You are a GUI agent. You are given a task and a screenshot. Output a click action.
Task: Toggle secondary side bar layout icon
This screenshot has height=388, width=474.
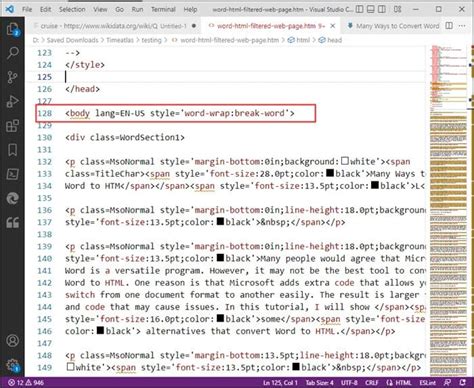pyautogui.click(x=382, y=9)
